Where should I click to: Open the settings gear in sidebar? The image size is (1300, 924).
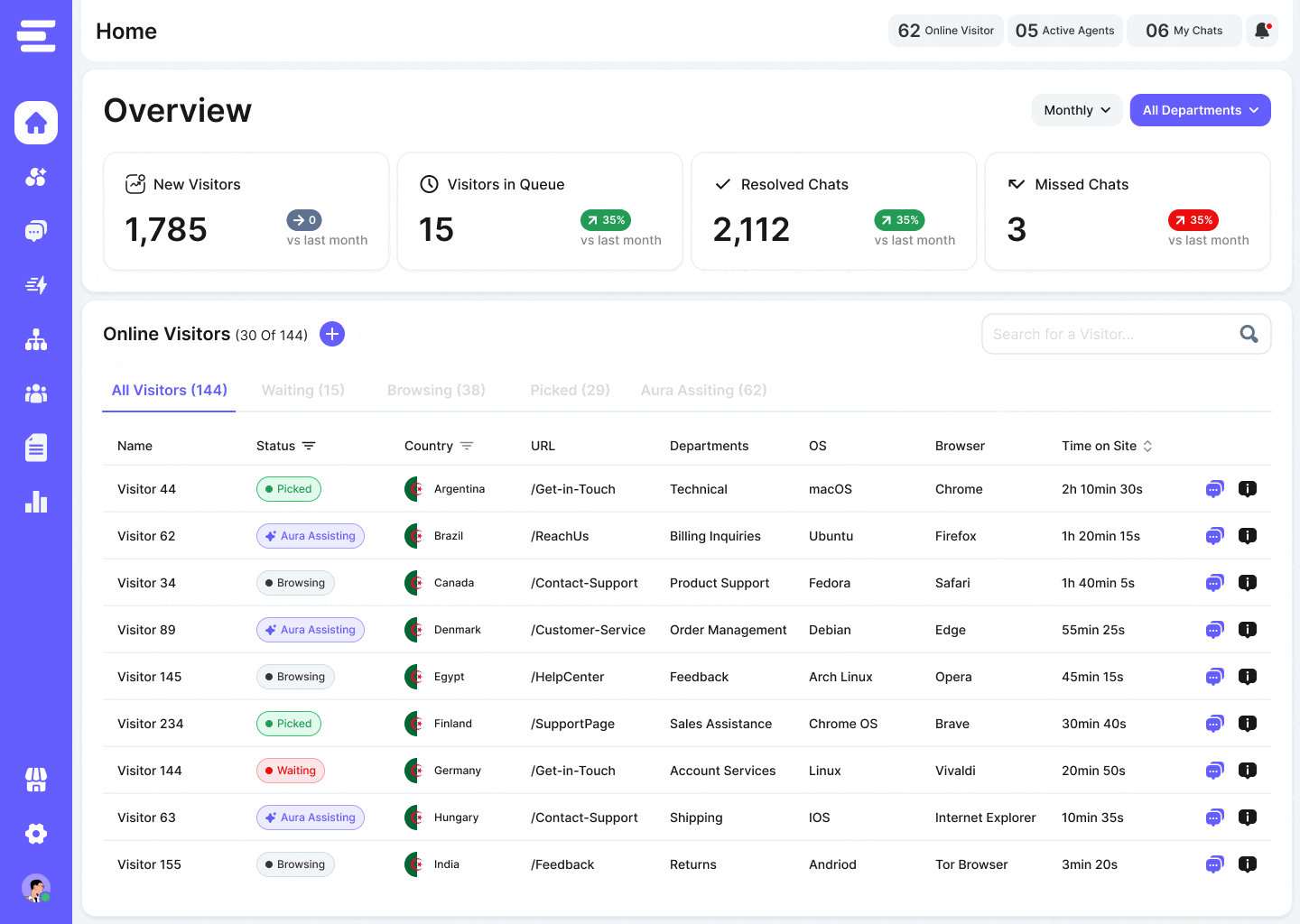coord(36,834)
